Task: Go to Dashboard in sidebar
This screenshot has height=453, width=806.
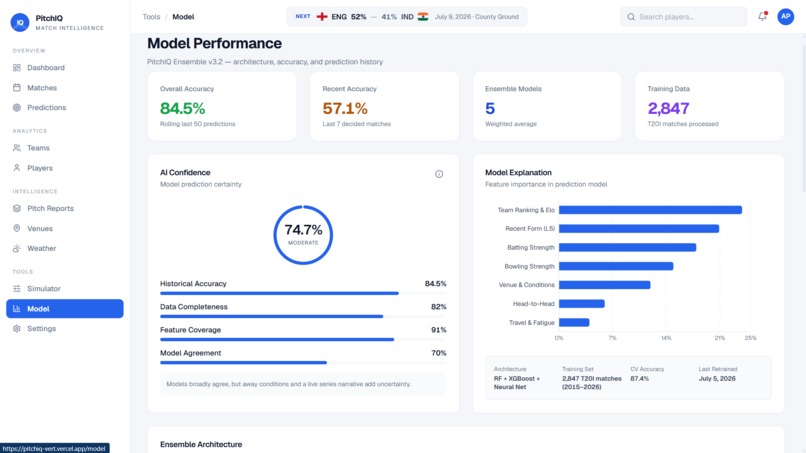Action: coord(65,67)
